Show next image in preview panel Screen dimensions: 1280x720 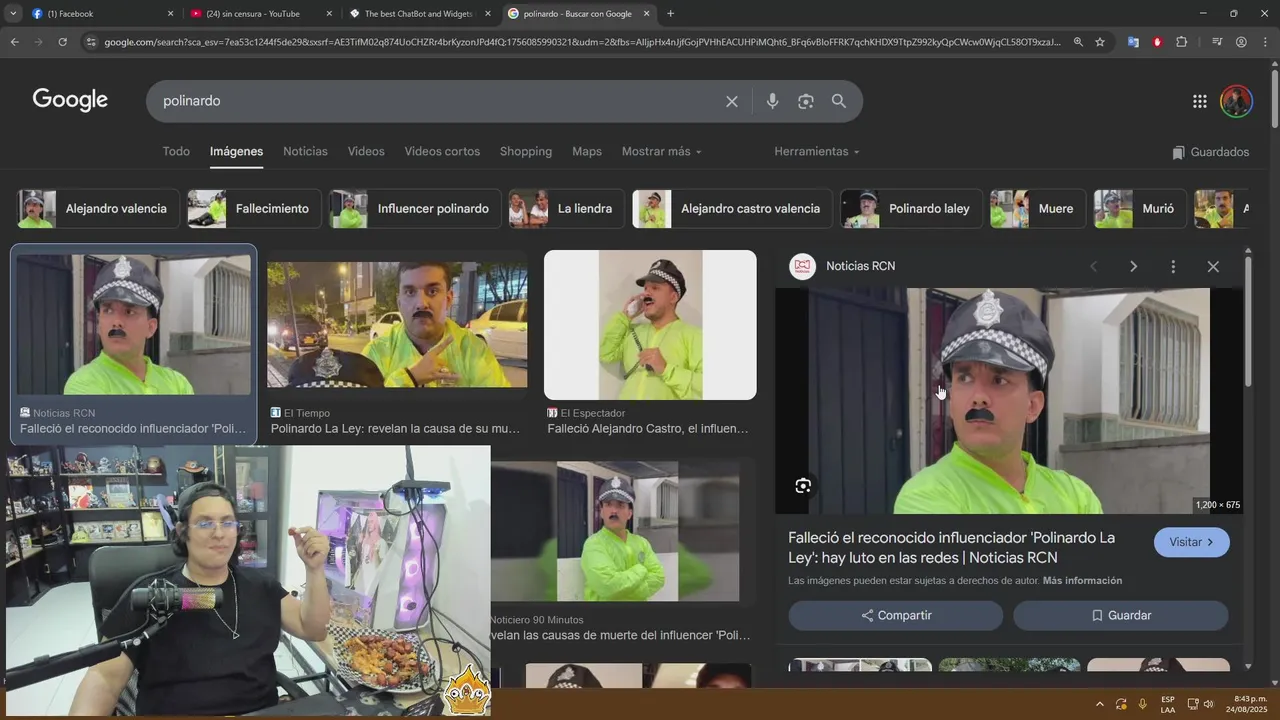coord(1133,266)
